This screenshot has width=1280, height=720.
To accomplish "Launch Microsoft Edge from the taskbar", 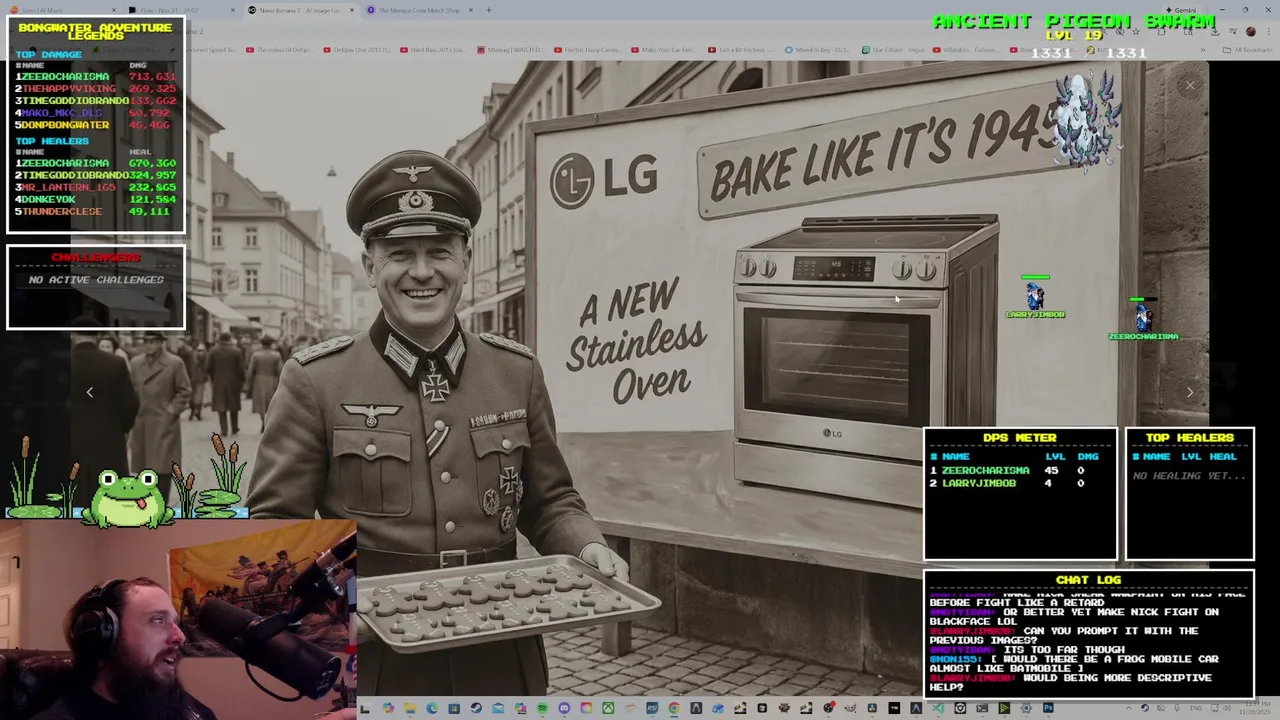I will click(432, 708).
